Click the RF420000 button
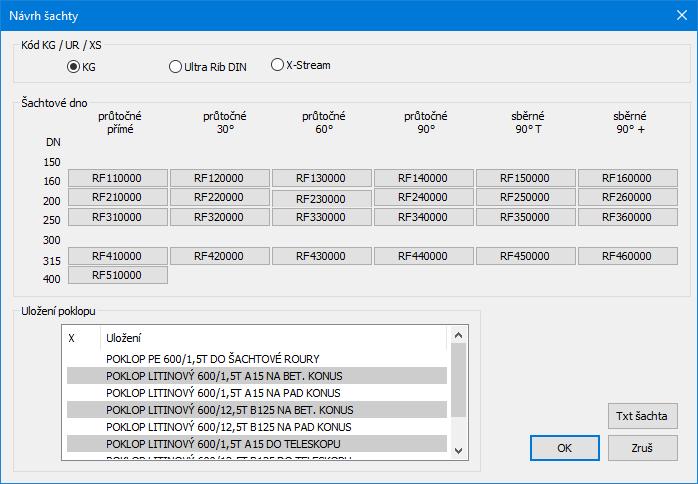 click(219, 256)
